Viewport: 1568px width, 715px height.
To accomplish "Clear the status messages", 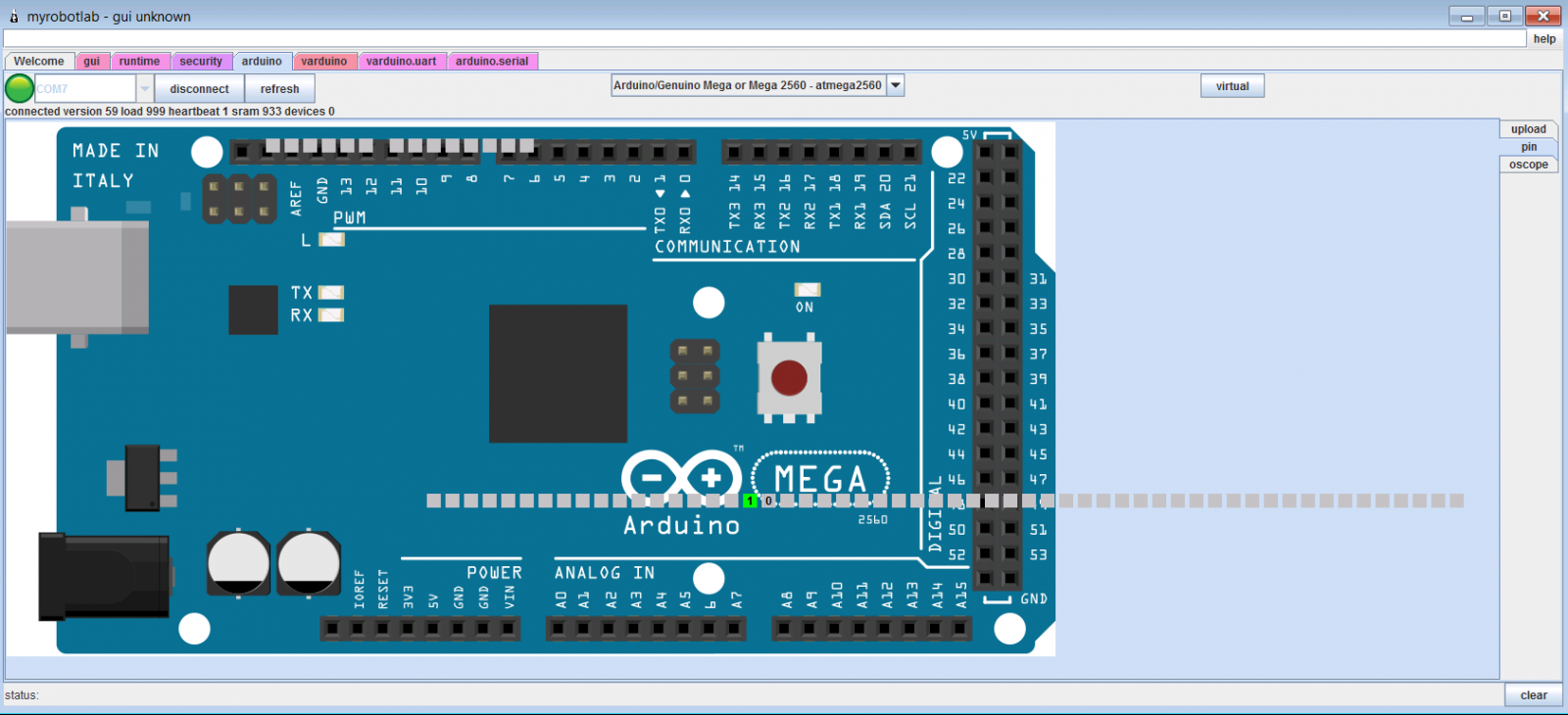I will [1534, 695].
